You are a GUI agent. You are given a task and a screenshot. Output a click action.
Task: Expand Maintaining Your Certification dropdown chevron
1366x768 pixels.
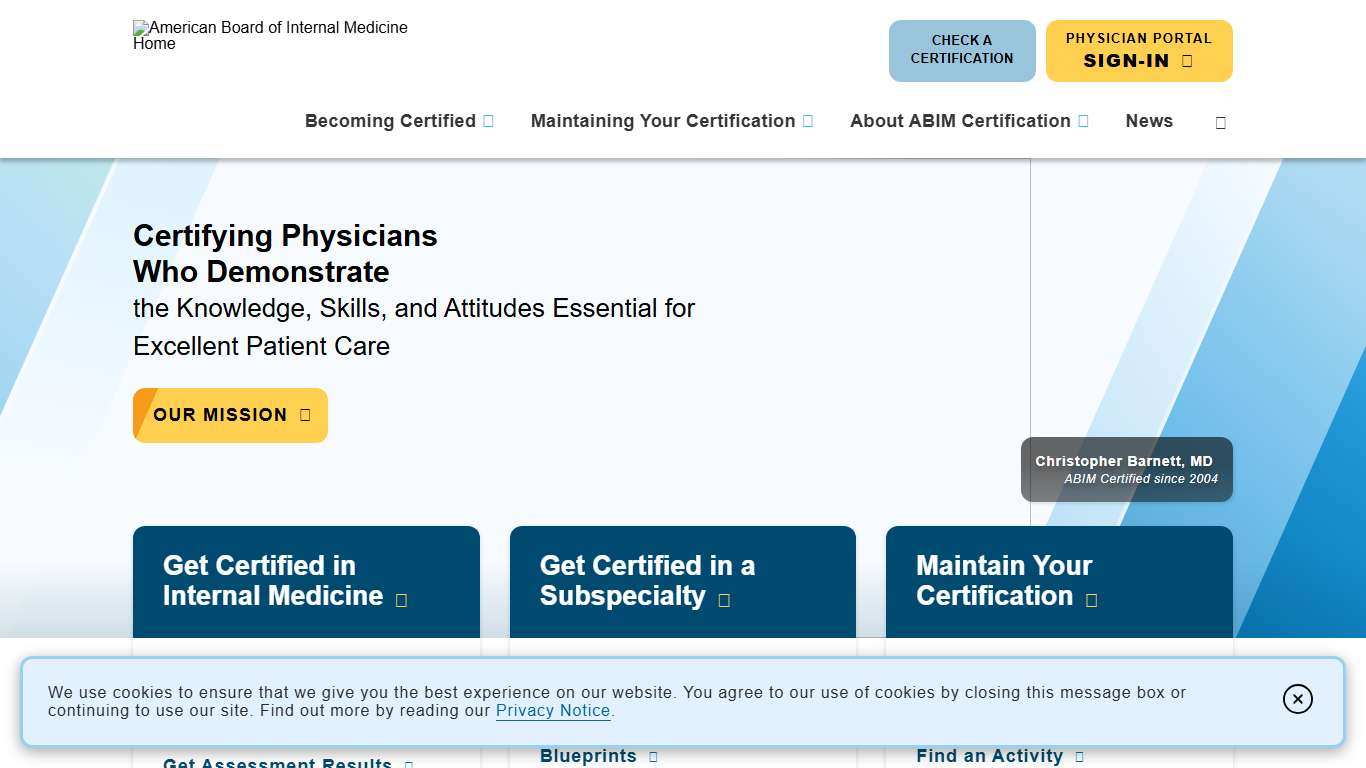pos(808,121)
